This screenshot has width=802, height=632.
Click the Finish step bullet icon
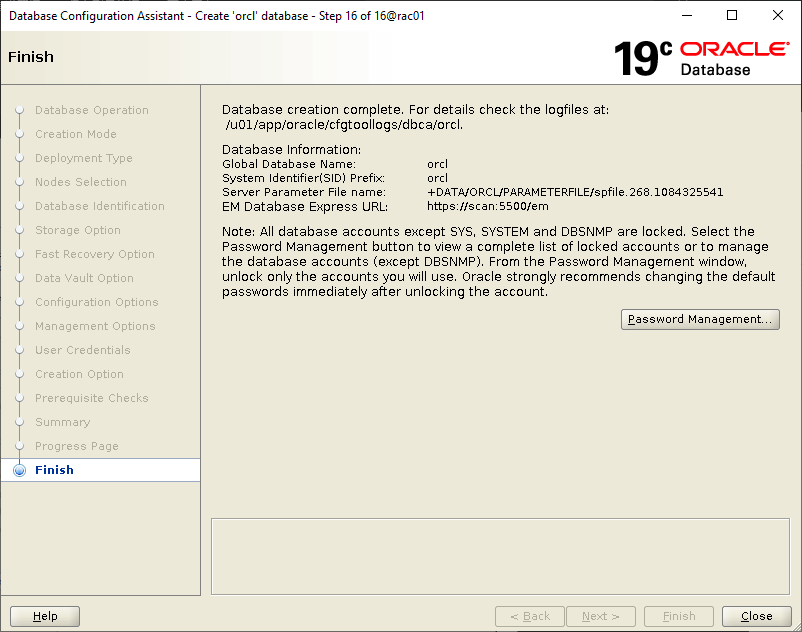[19, 470]
